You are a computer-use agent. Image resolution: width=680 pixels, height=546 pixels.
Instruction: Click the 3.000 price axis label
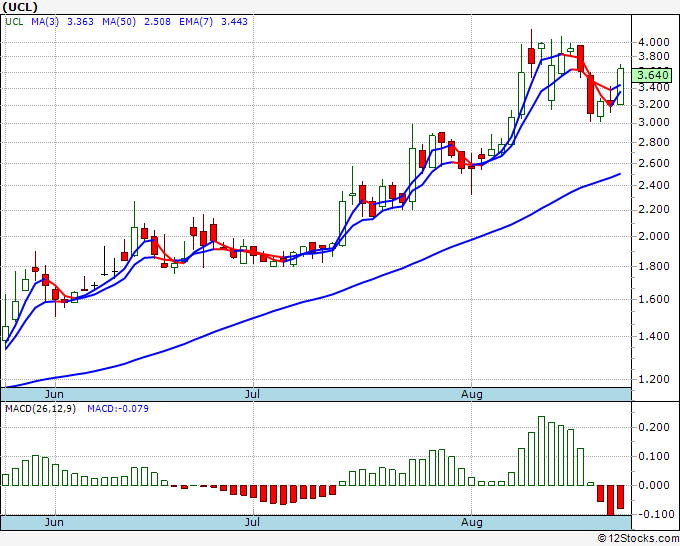tap(654, 123)
